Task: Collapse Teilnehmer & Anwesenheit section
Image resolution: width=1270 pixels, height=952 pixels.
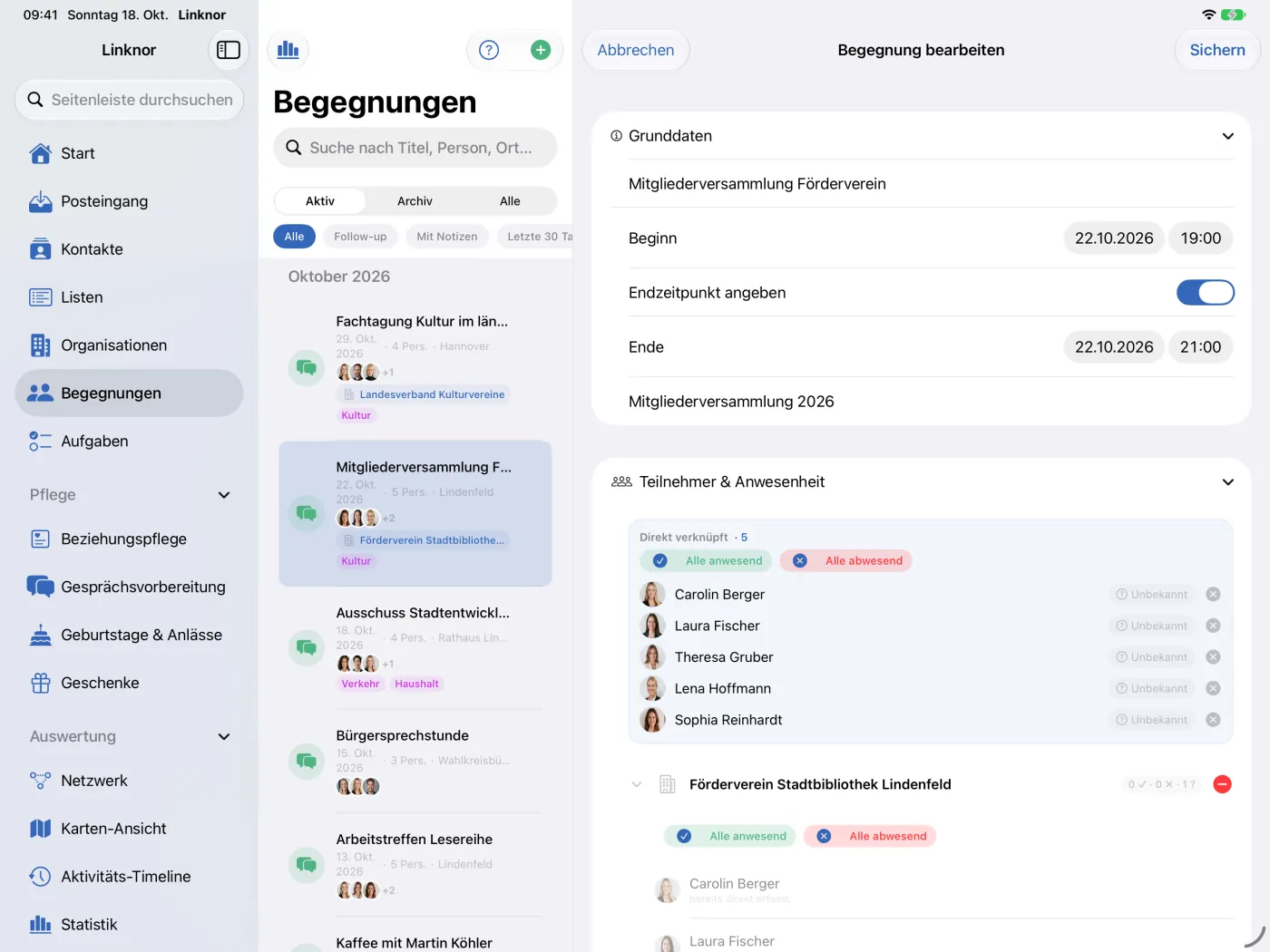Action: [1227, 482]
